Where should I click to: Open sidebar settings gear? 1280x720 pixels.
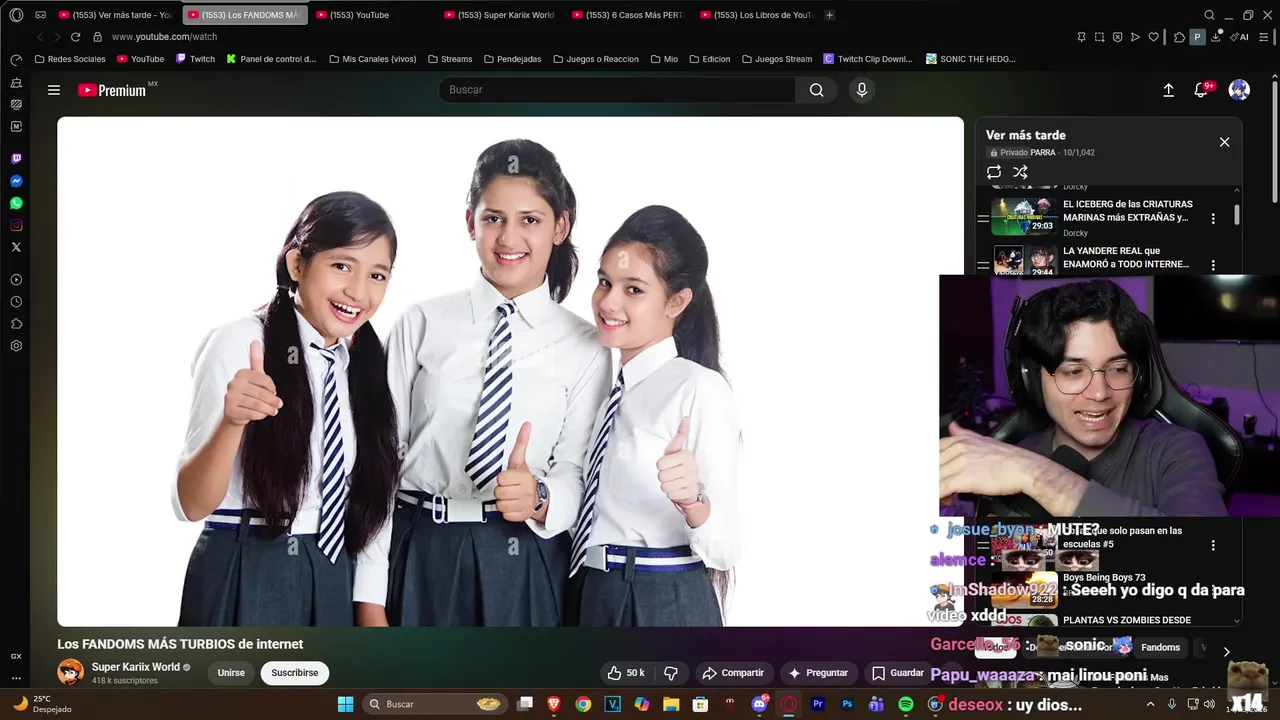pyautogui.click(x=16, y=346)
